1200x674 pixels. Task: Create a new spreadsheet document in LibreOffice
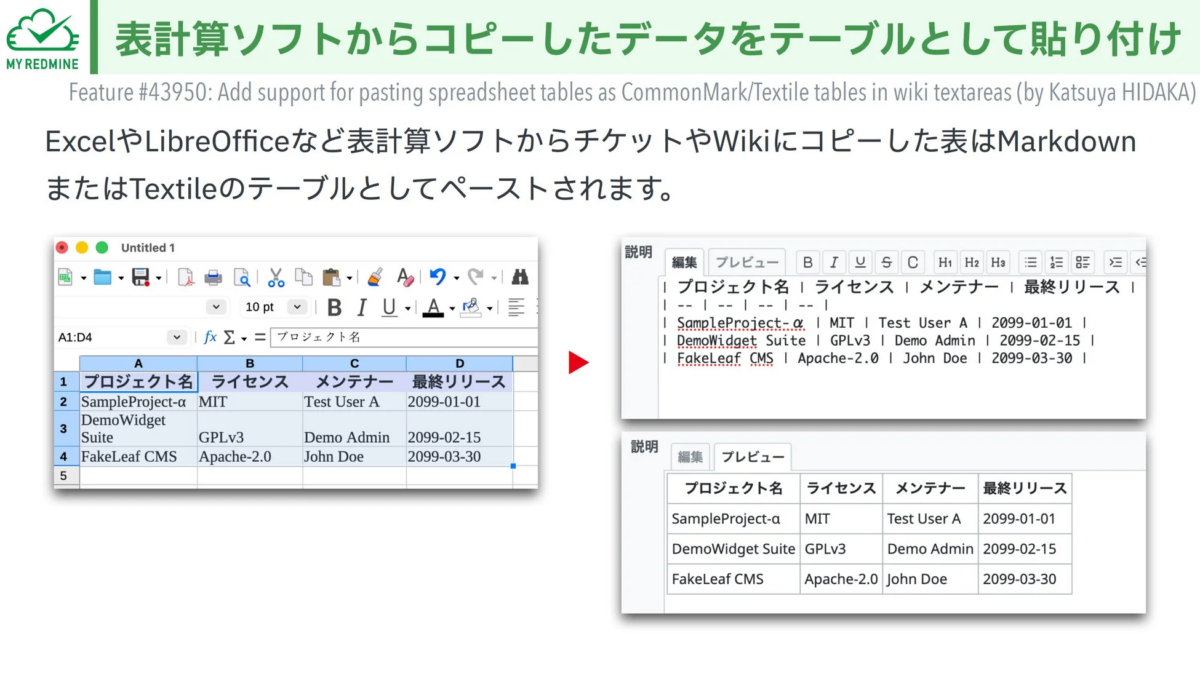(x=65, y=277)
